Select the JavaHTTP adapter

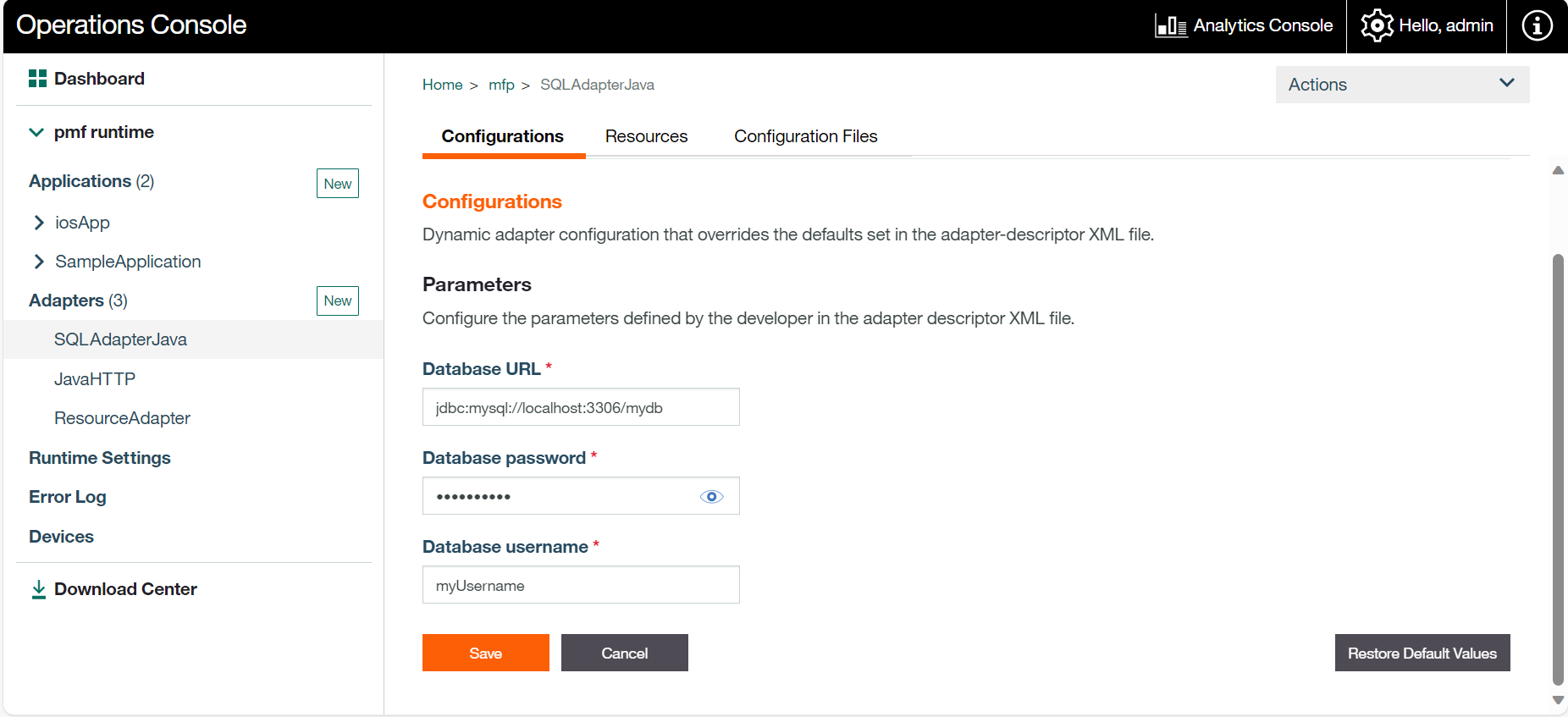coord(95,379)
